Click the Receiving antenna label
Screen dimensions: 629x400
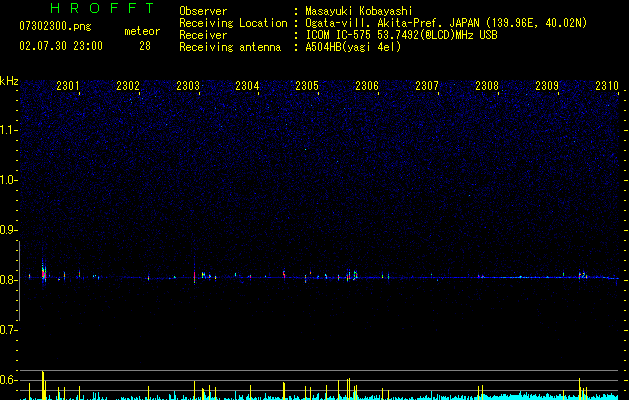[230, 47]
